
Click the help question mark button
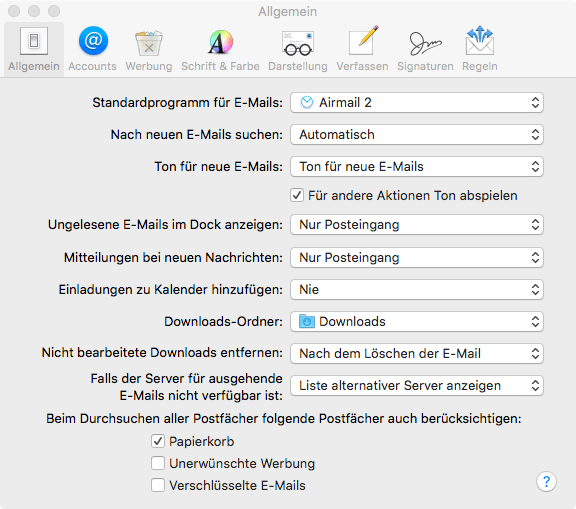(546, 481)
